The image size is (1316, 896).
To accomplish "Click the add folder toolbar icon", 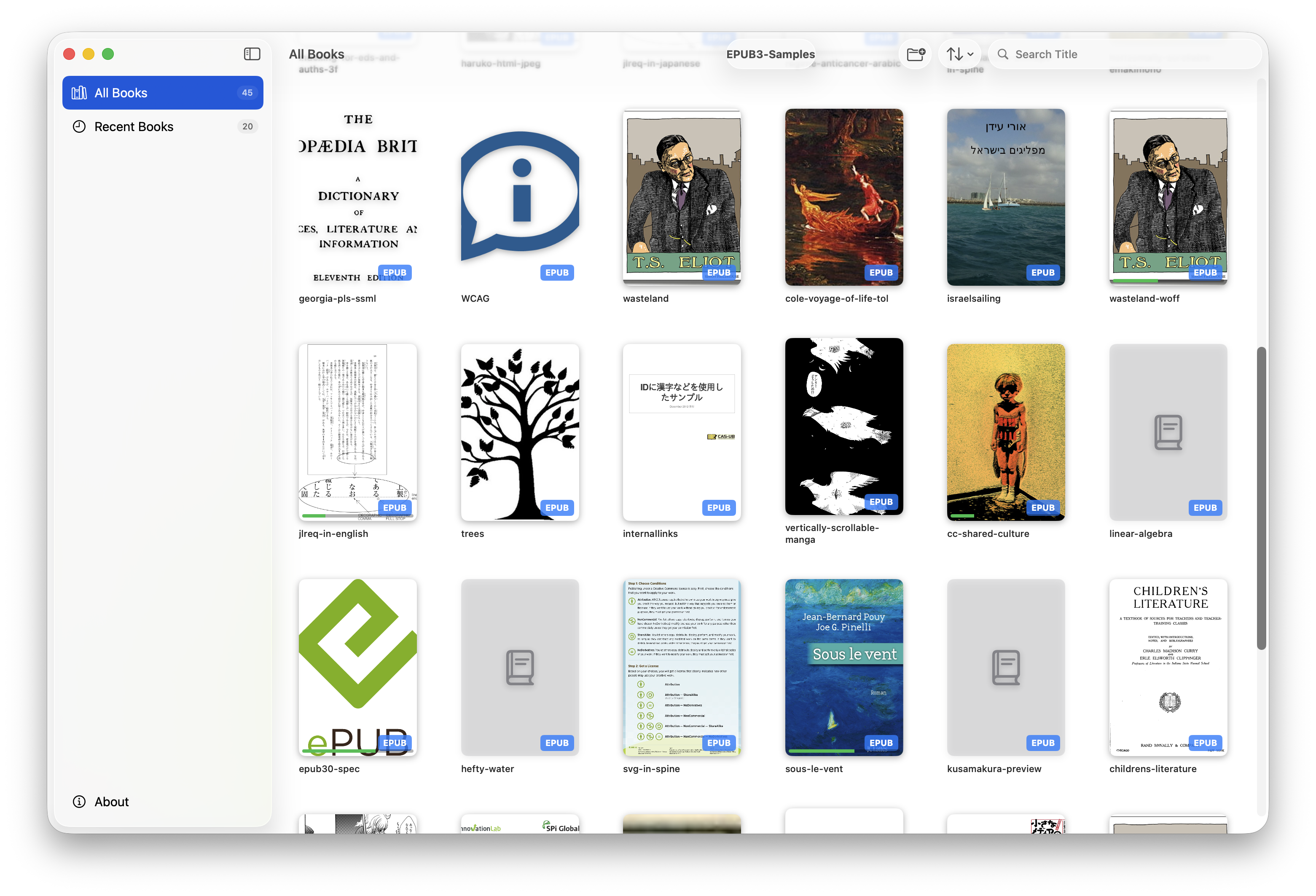I will click(x=915, y=54).
